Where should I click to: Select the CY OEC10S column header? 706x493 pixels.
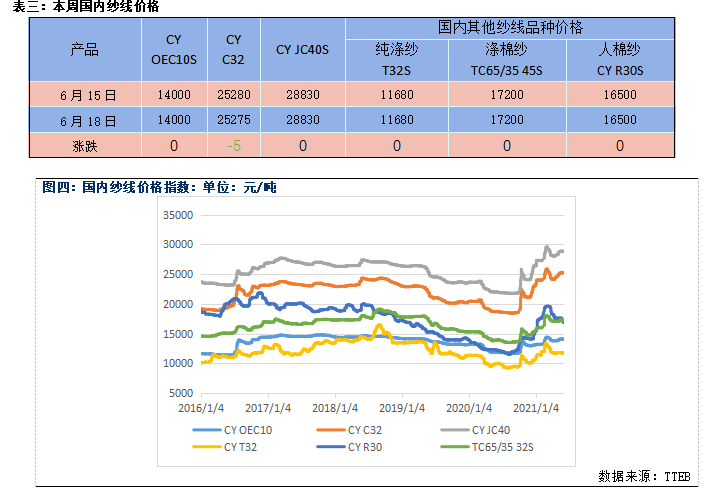pyautogui.click(x=174, y=49)
